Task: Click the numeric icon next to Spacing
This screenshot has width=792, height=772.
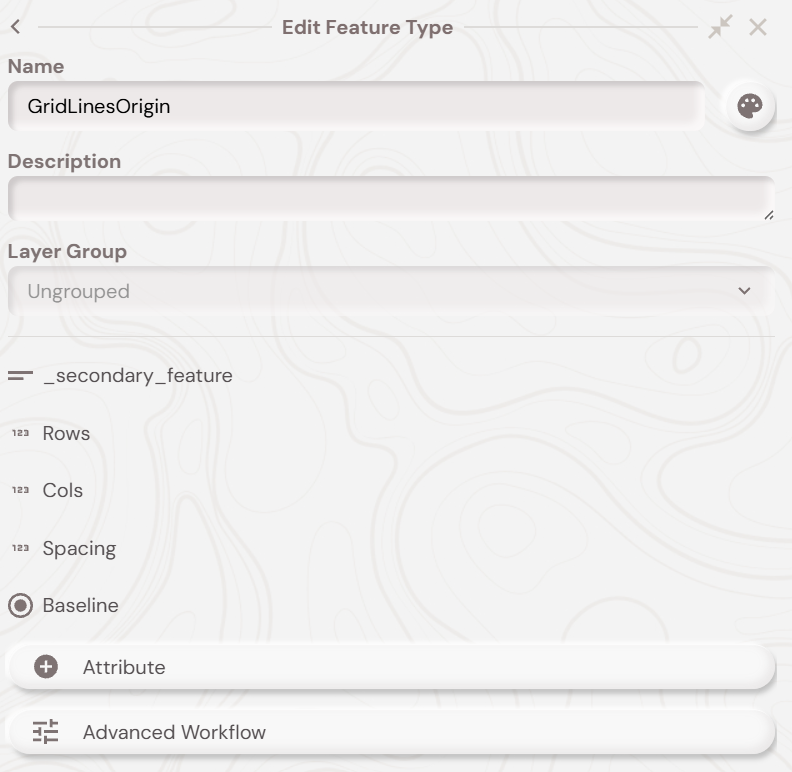Action: coord(20,549)
